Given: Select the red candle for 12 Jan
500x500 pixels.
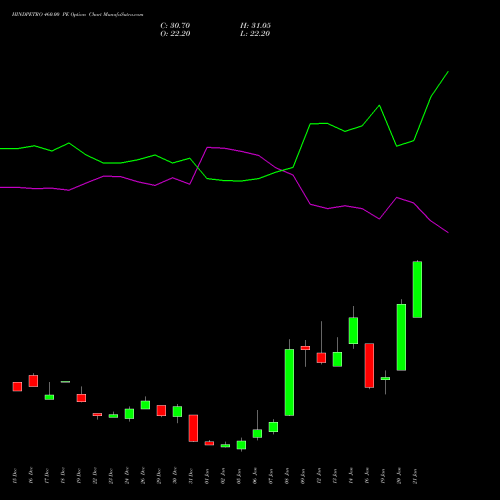Looking at the screenshot, I should (321, 358).
